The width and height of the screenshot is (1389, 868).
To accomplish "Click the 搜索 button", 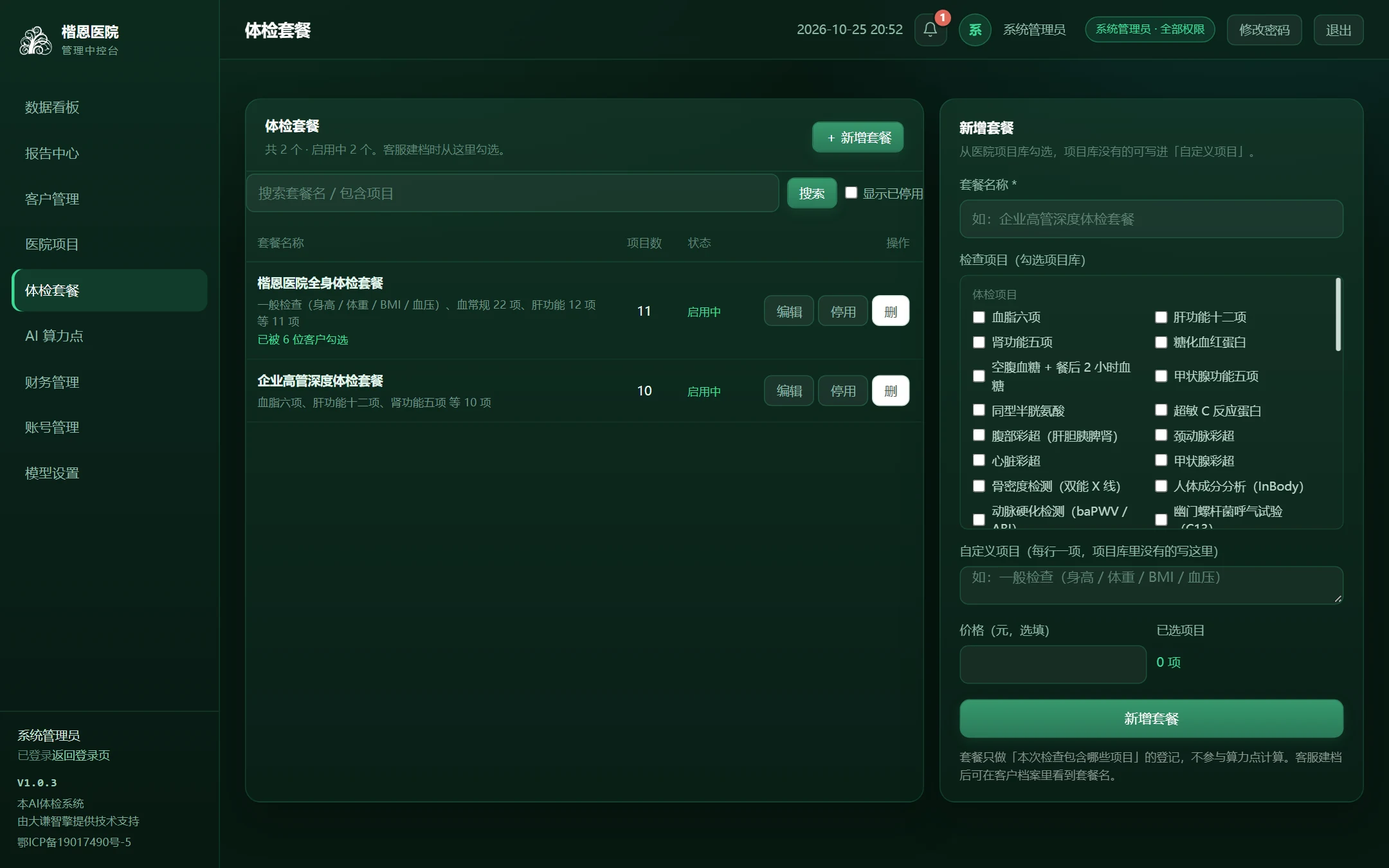I will click(x=812, y=193).
